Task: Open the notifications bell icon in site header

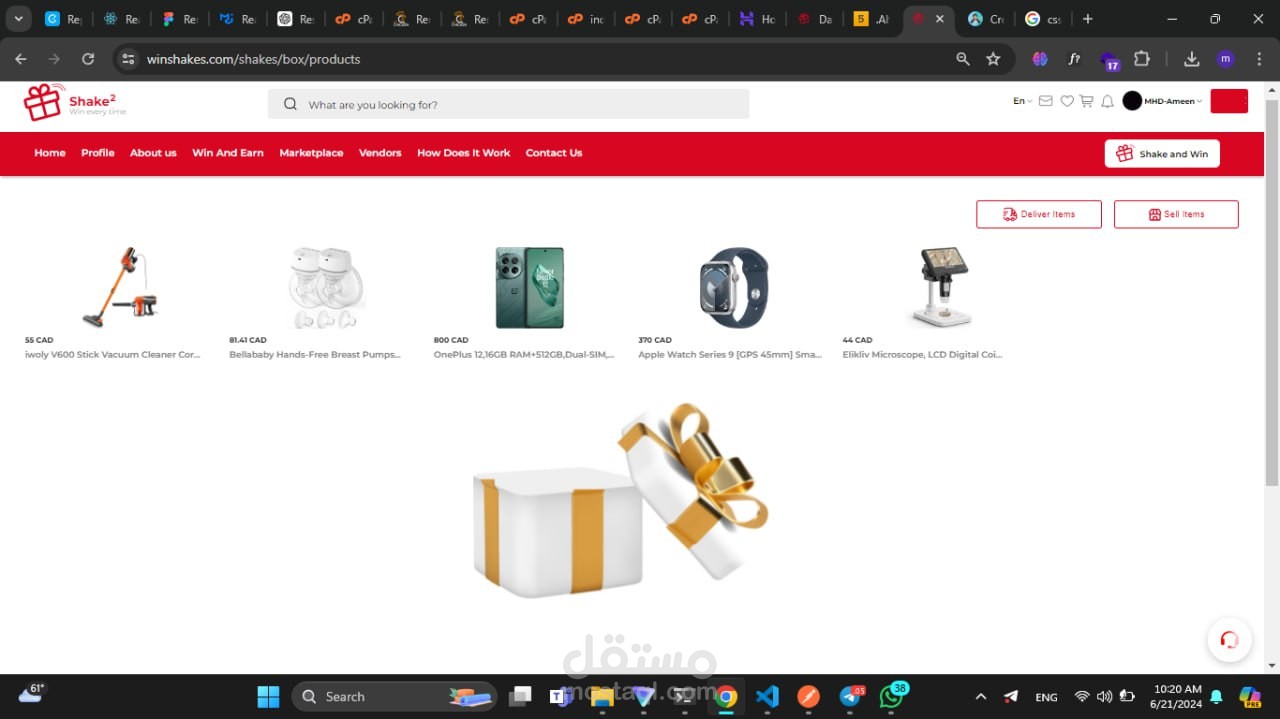Action: [x=1107, y=101]
